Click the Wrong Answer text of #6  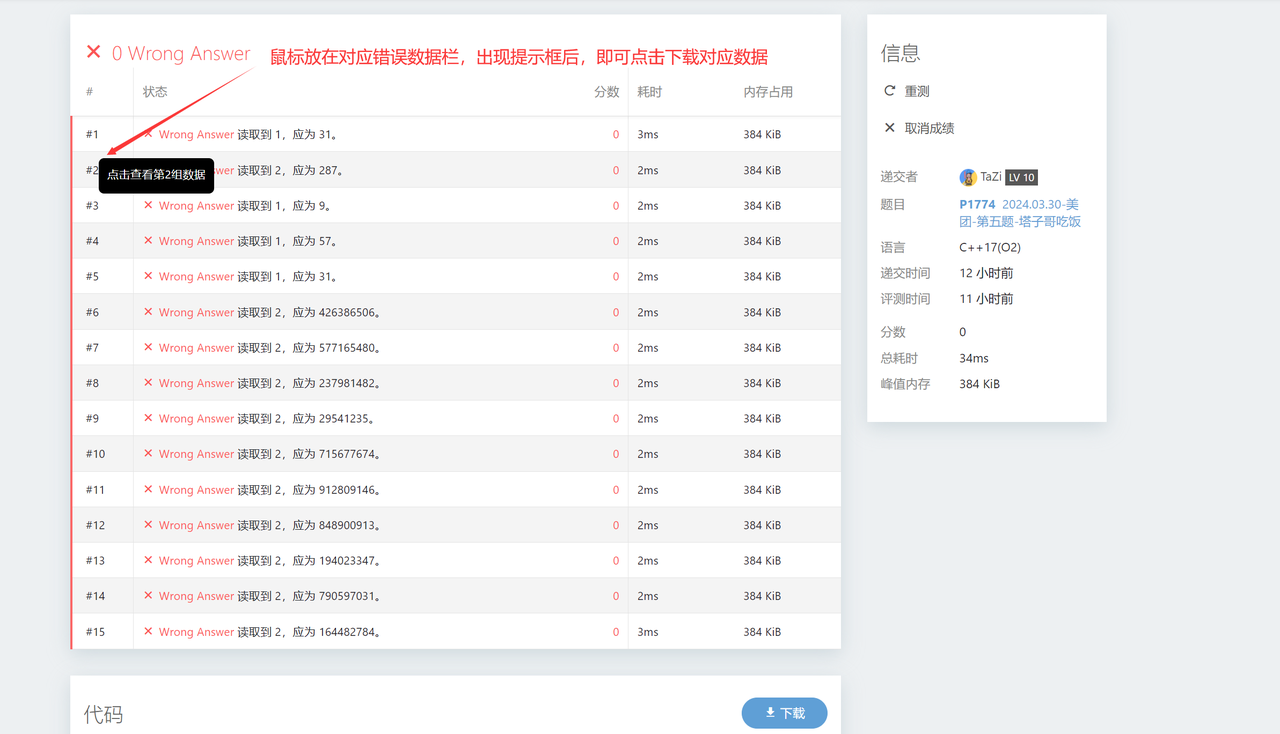pos(196,312)
